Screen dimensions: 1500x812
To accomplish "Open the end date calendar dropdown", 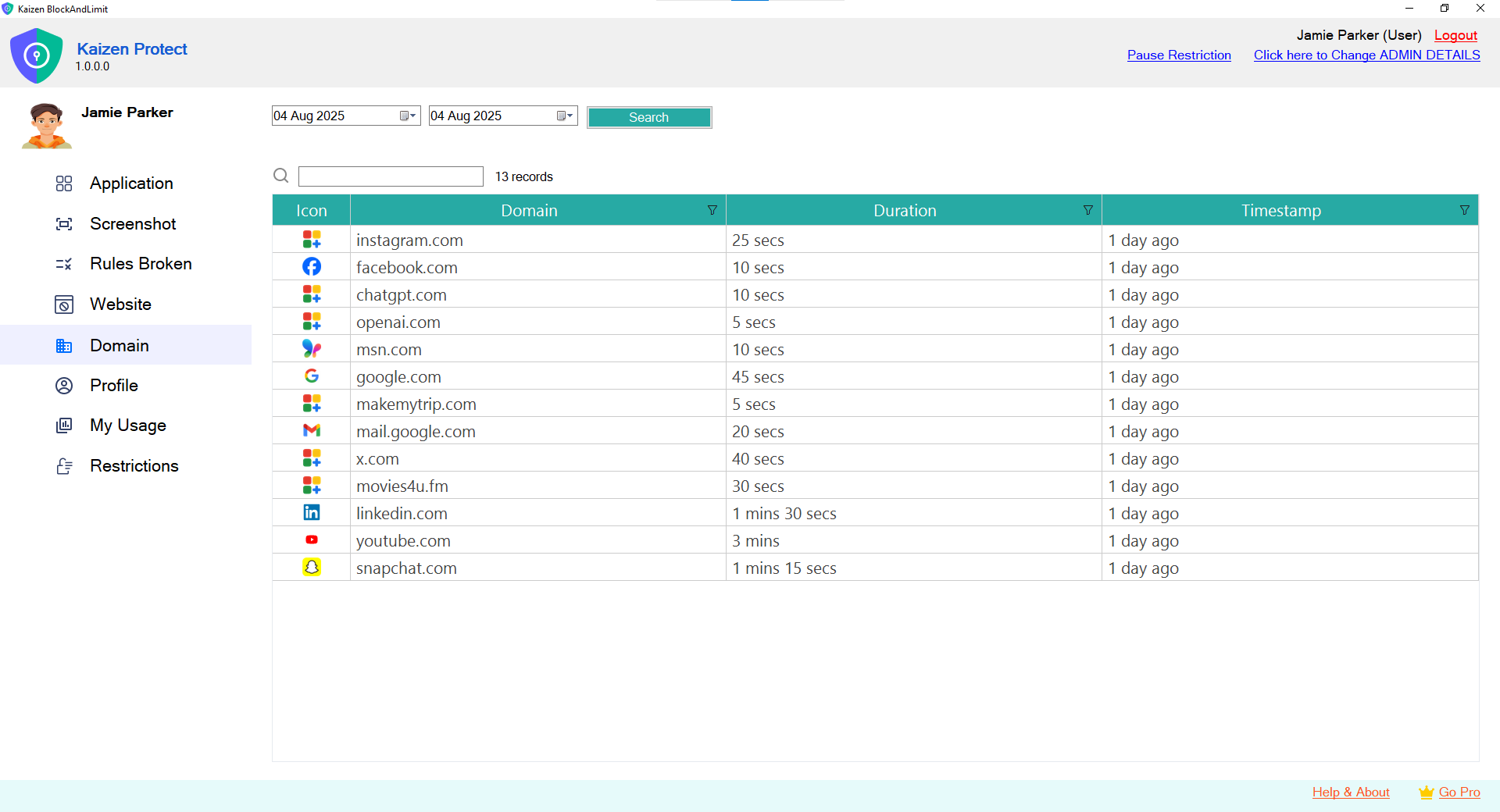I will (x=565, y=116).
